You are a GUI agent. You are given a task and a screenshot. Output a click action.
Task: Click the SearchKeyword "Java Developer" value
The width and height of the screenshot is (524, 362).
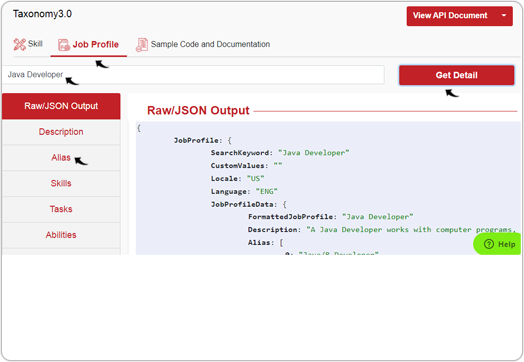(313, 153)
